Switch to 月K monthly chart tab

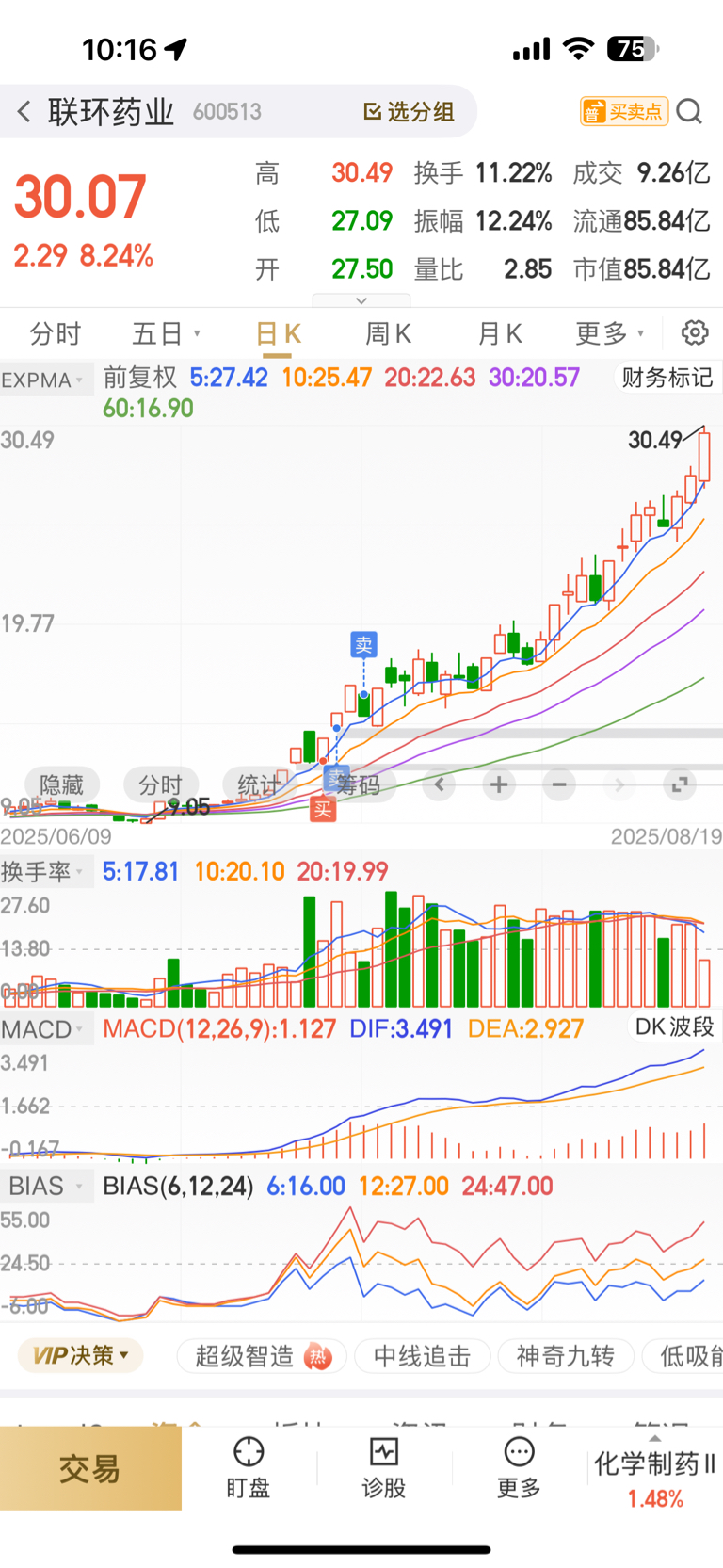(x=499, y=333)
